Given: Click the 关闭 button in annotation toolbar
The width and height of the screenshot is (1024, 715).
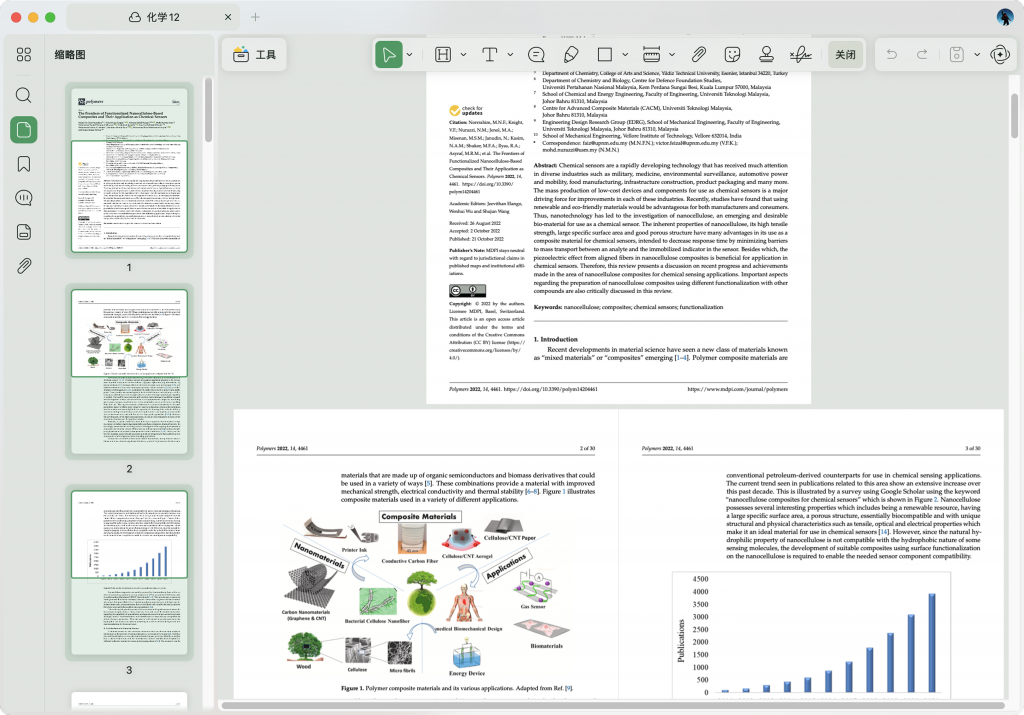Looking at the screenshot, I should point(845,55).
